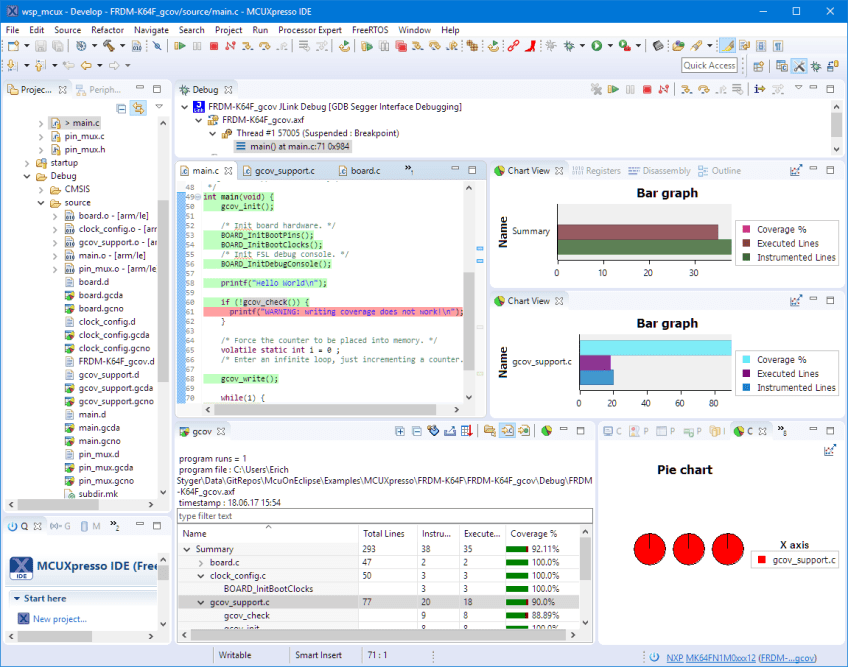Click Collapse All icon in gcov view
The image size is (848, 667).
click(x=416, y=431)
